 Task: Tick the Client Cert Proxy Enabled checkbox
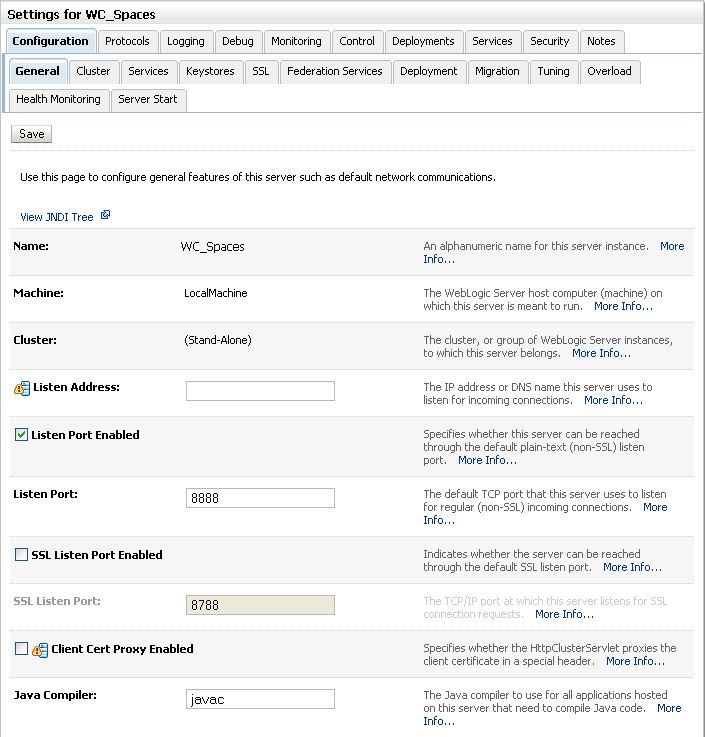click(21, 649)
